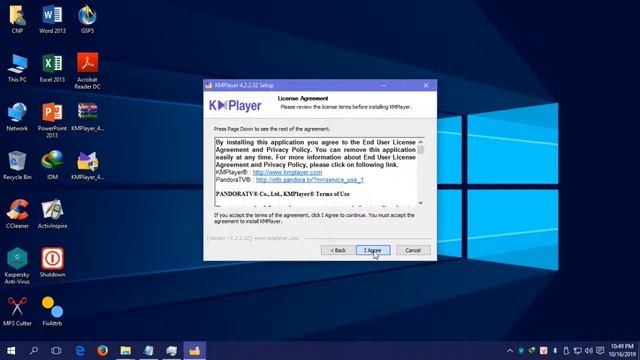640x360 pixels.
Task: Select the Network desktop icon
Action: 17,117
